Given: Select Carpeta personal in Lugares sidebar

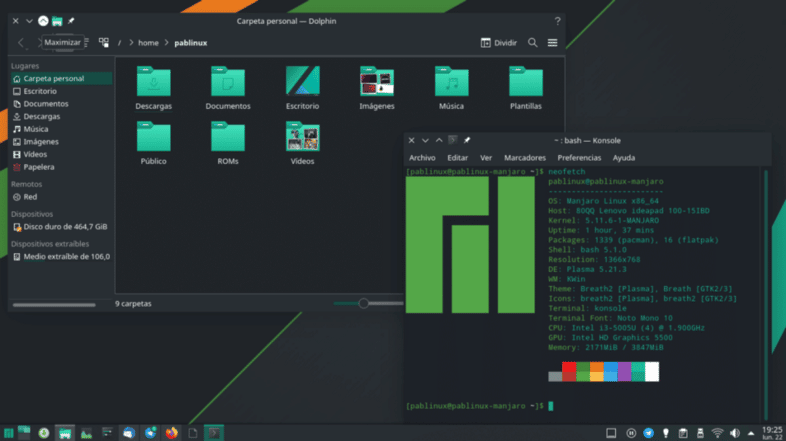Looking at the screenshot, I should (x=61, y=79).
